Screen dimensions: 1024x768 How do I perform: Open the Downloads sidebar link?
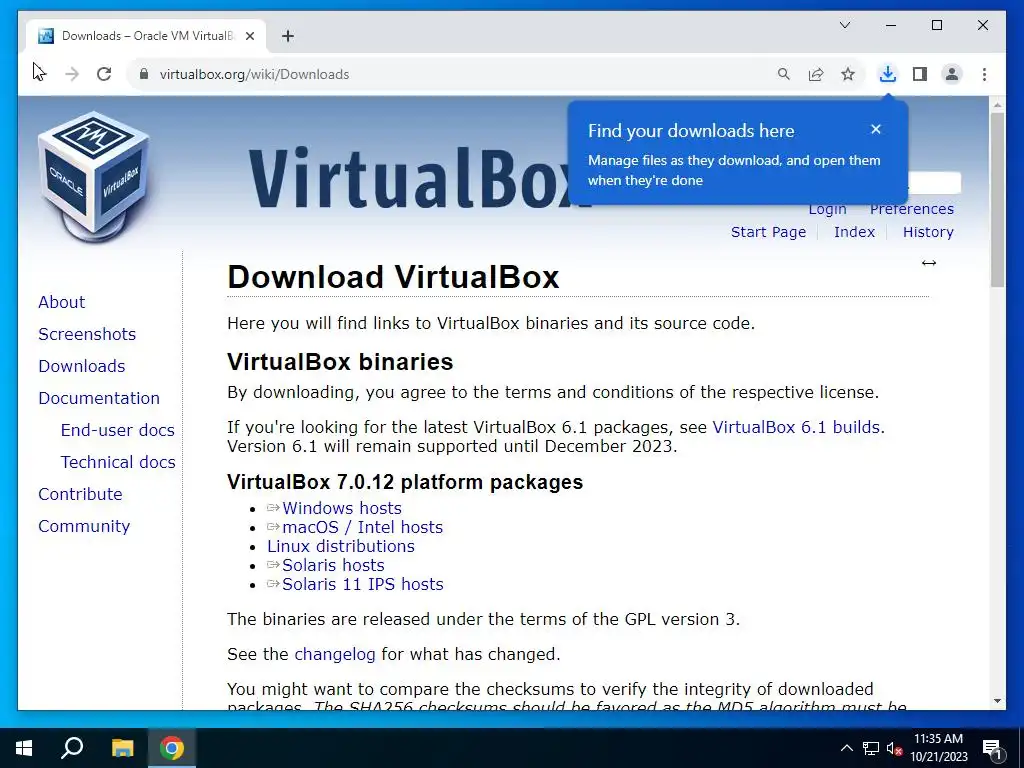click(x=82, y=366)
